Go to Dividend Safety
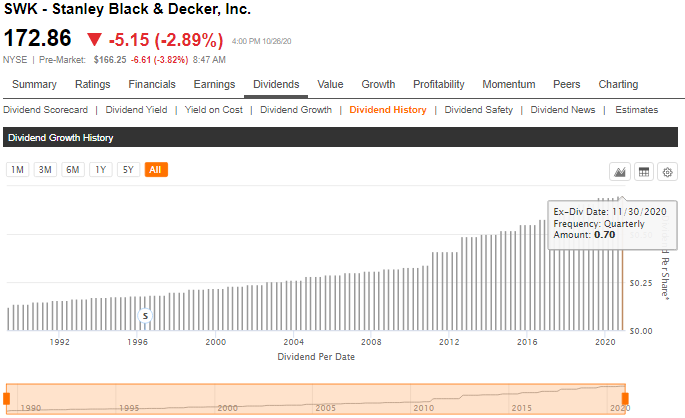This screenshot has width=685, height=418. click(479, 110)
